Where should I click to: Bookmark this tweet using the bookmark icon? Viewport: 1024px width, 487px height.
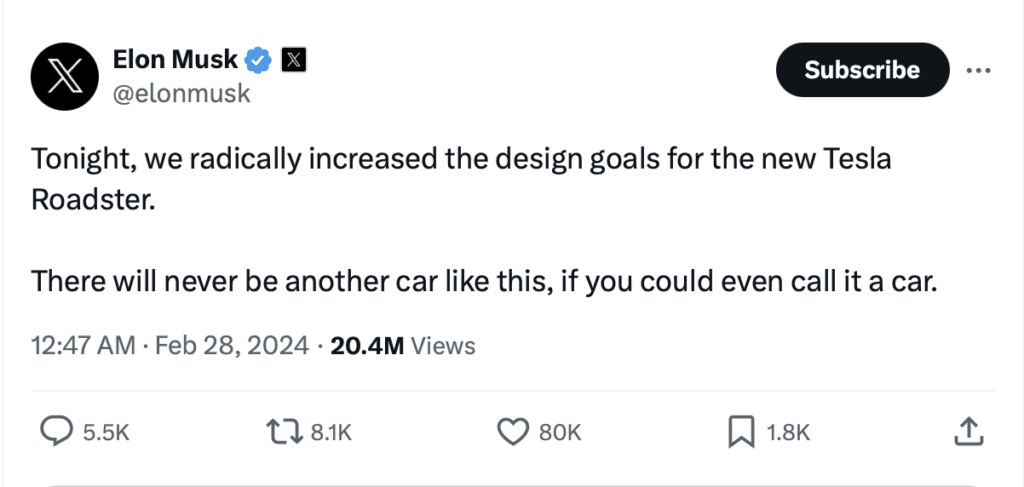click(x=741, y=431)
